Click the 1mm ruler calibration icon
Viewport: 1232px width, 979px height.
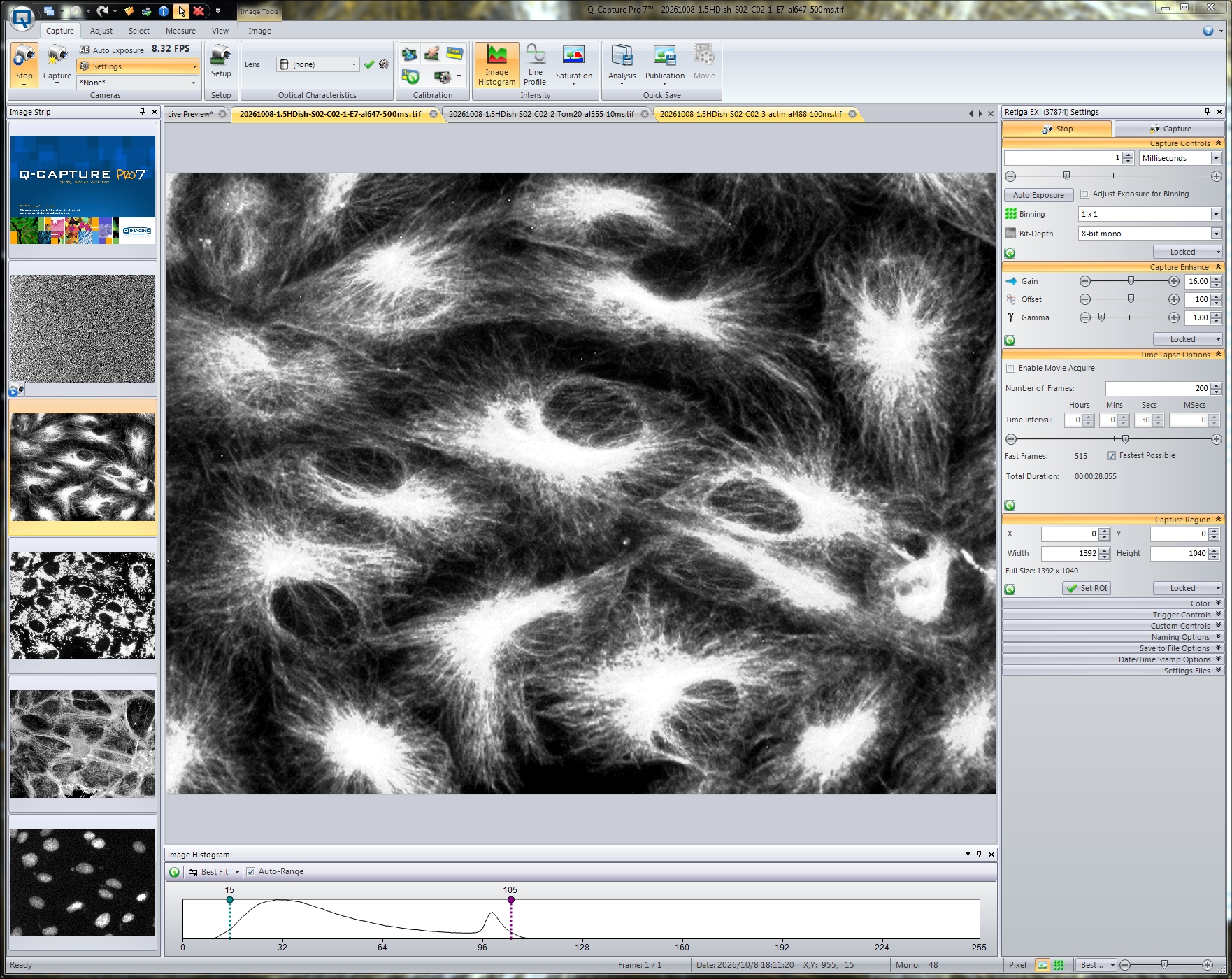[454, 53]
